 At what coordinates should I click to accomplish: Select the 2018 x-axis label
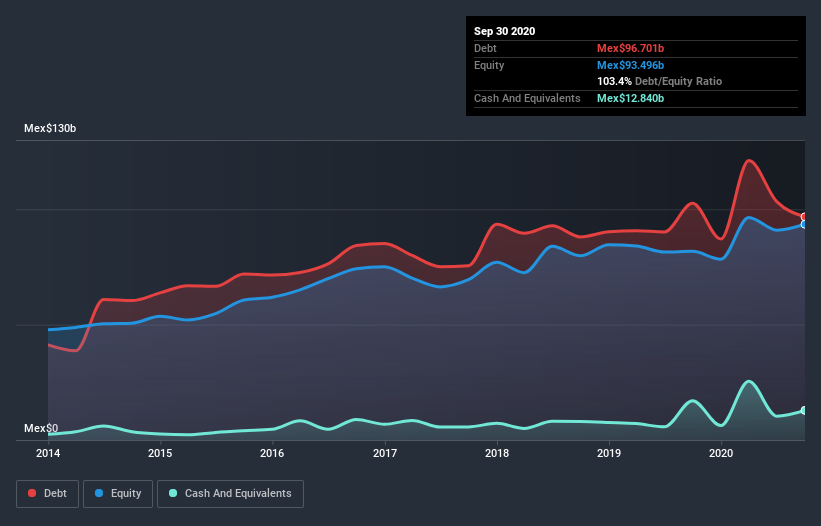coord(497,453)
